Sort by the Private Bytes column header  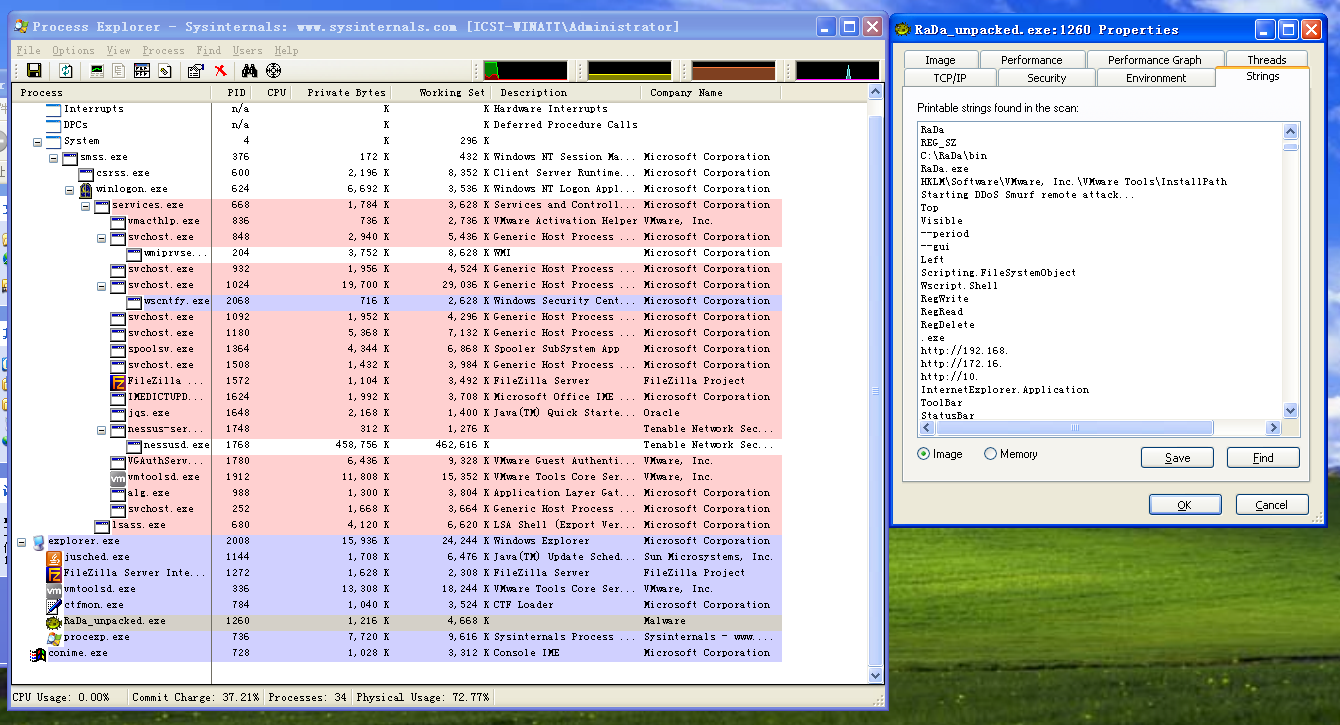pos(341,92)
